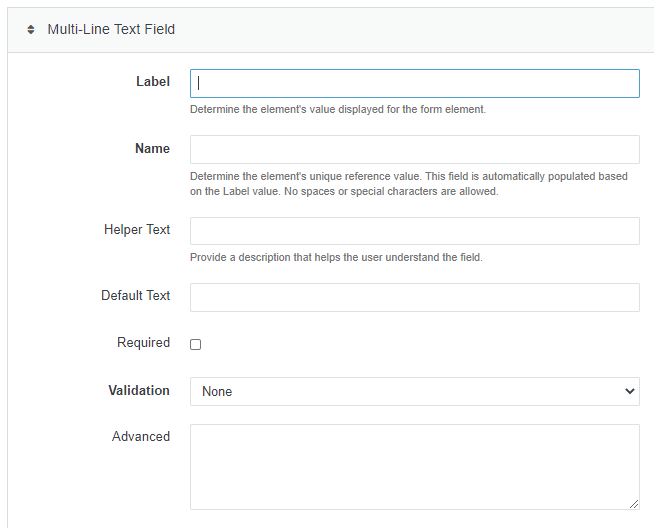This screenshot has height=528, width=654.
Task: Open the Validation dropdown showing None
Action: point(414,391)
